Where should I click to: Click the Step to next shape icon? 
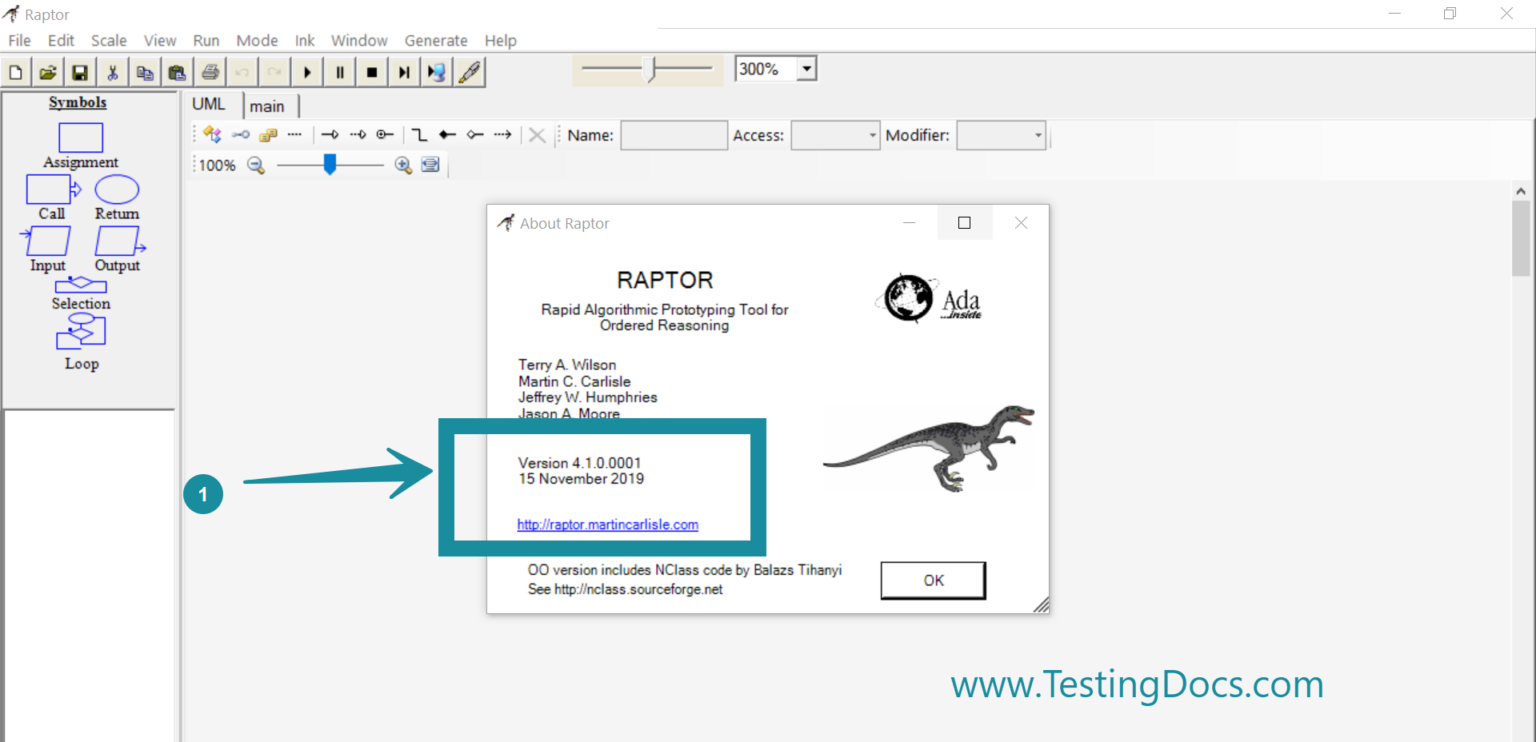click(403, 71)
